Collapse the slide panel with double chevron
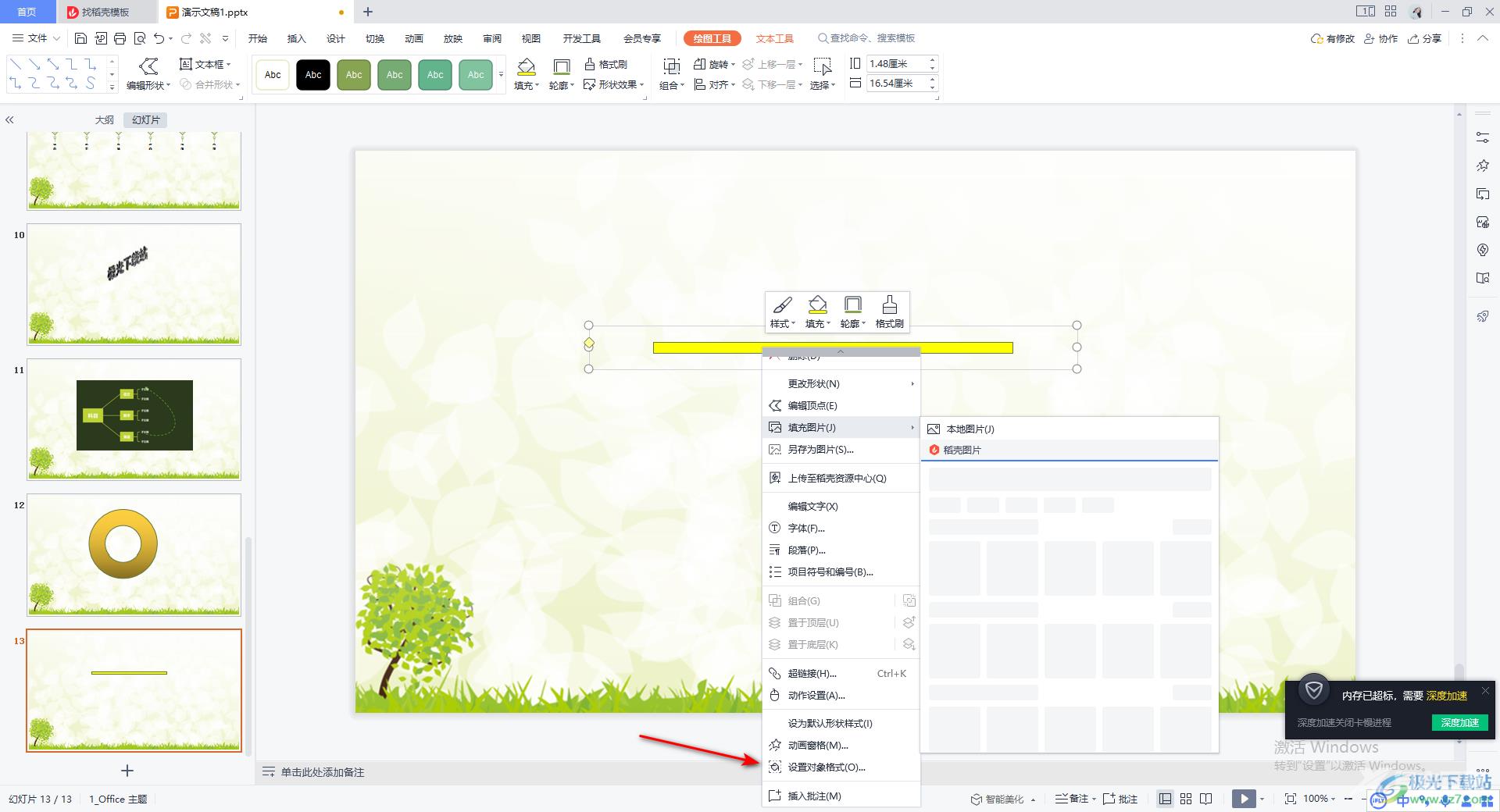 pos(9,120)
